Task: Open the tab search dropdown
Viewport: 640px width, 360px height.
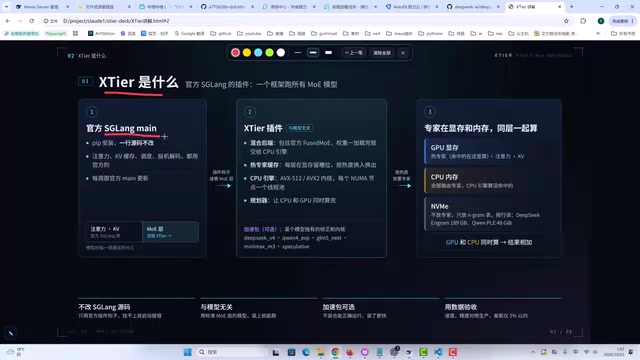Action: coord(6,7)
